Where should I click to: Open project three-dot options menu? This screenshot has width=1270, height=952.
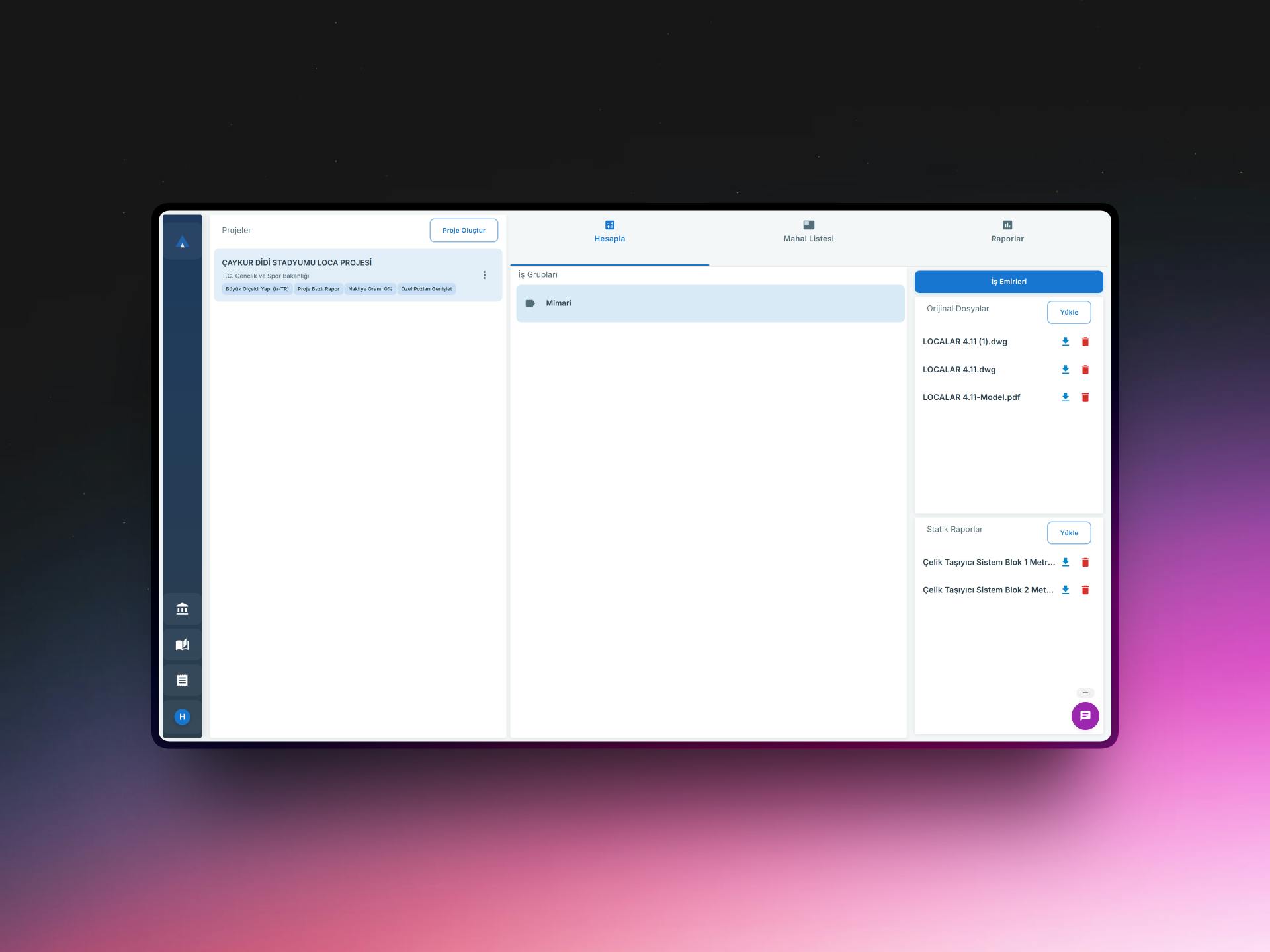(x=484, y=275)
